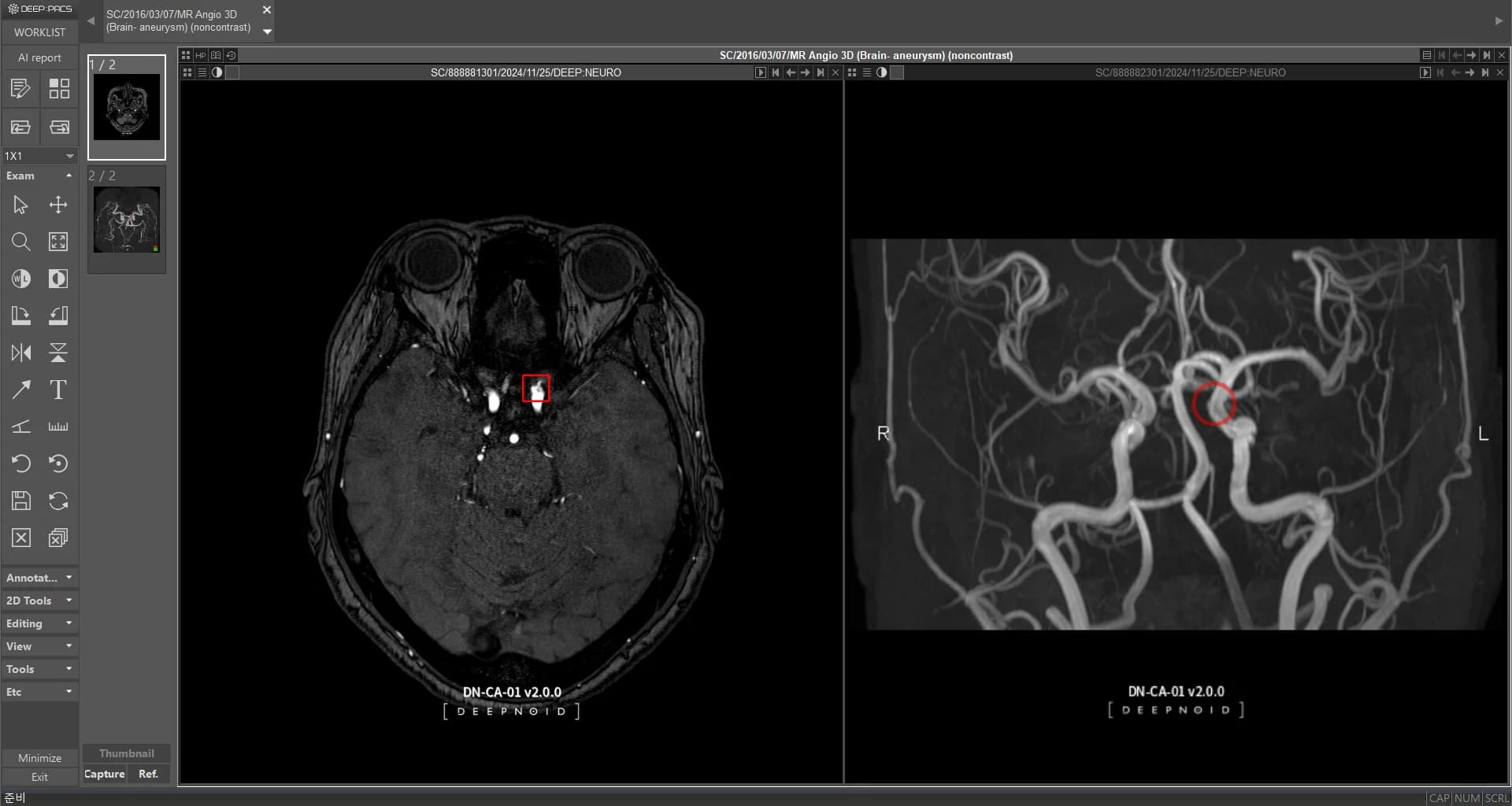Click the Capture button

coord(105,774)
